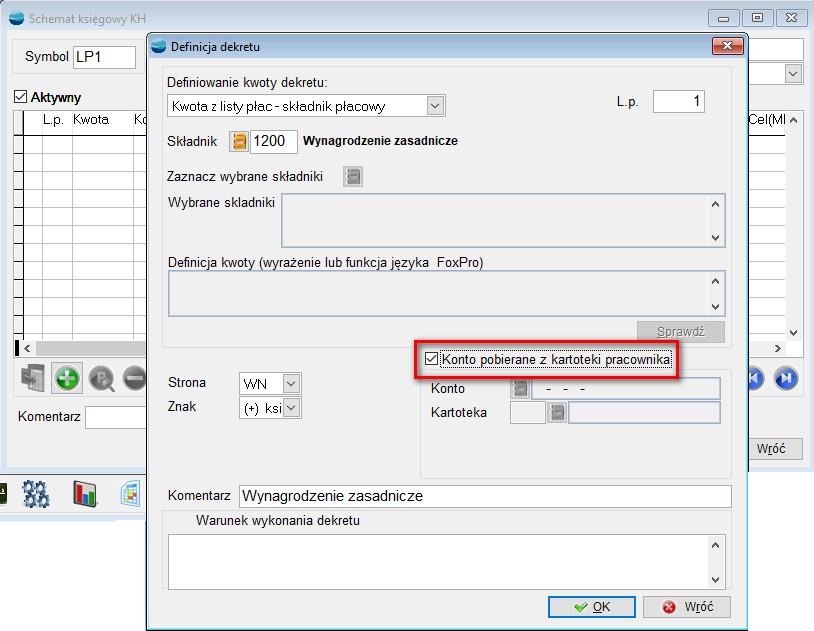814x631 pixels.
Task: Close the Definicja dekretu dialog
Action: (727, 46)
